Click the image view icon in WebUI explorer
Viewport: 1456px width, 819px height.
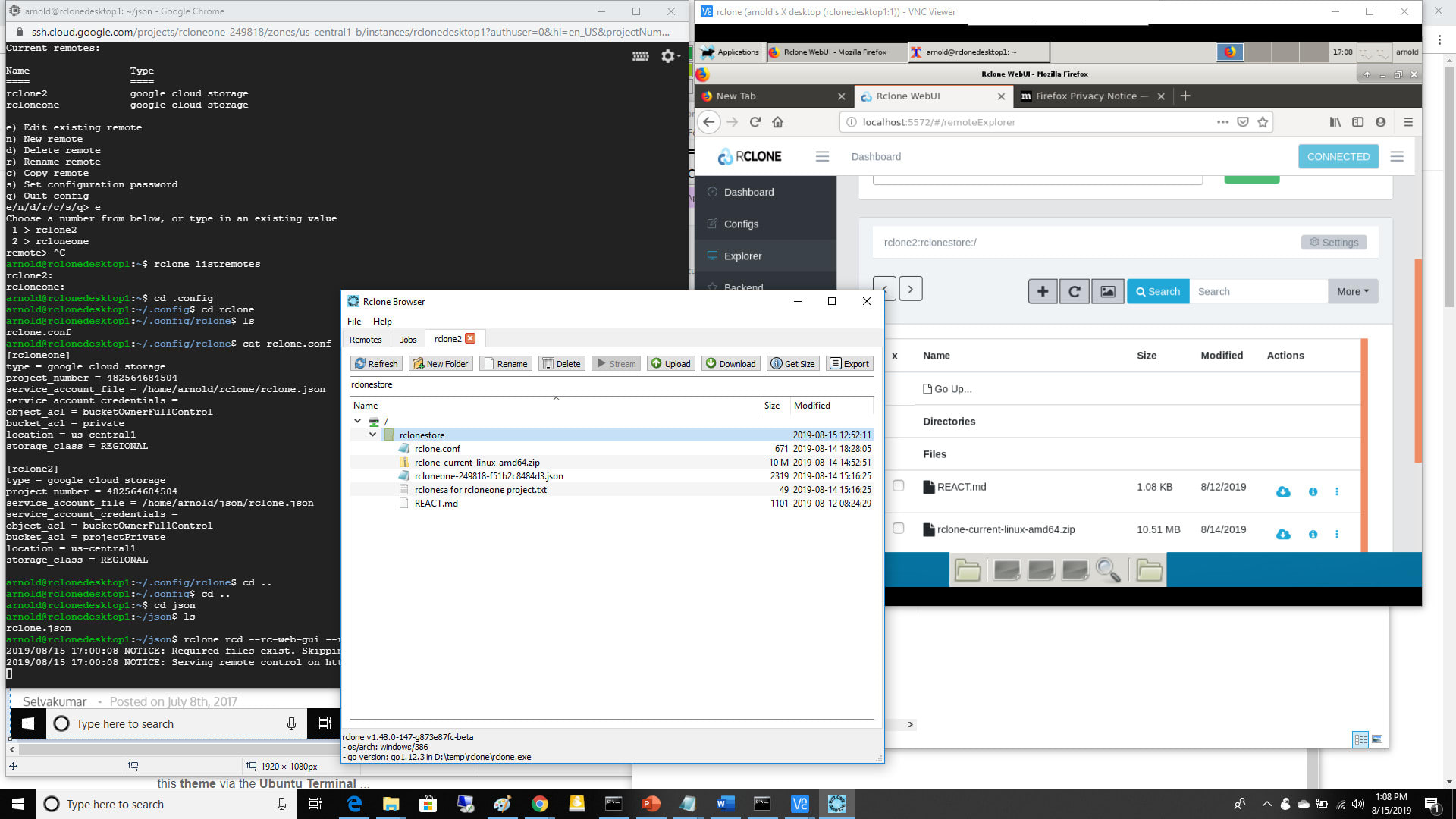coord(1108,292)
